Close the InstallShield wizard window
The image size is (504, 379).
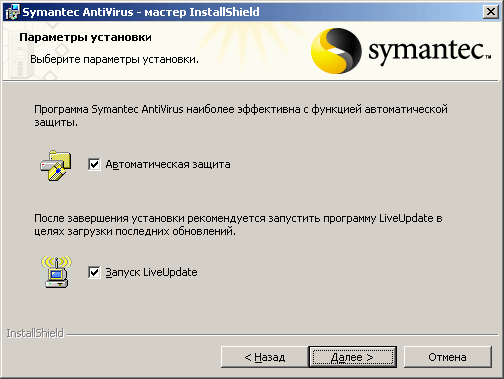click(491, 12)
